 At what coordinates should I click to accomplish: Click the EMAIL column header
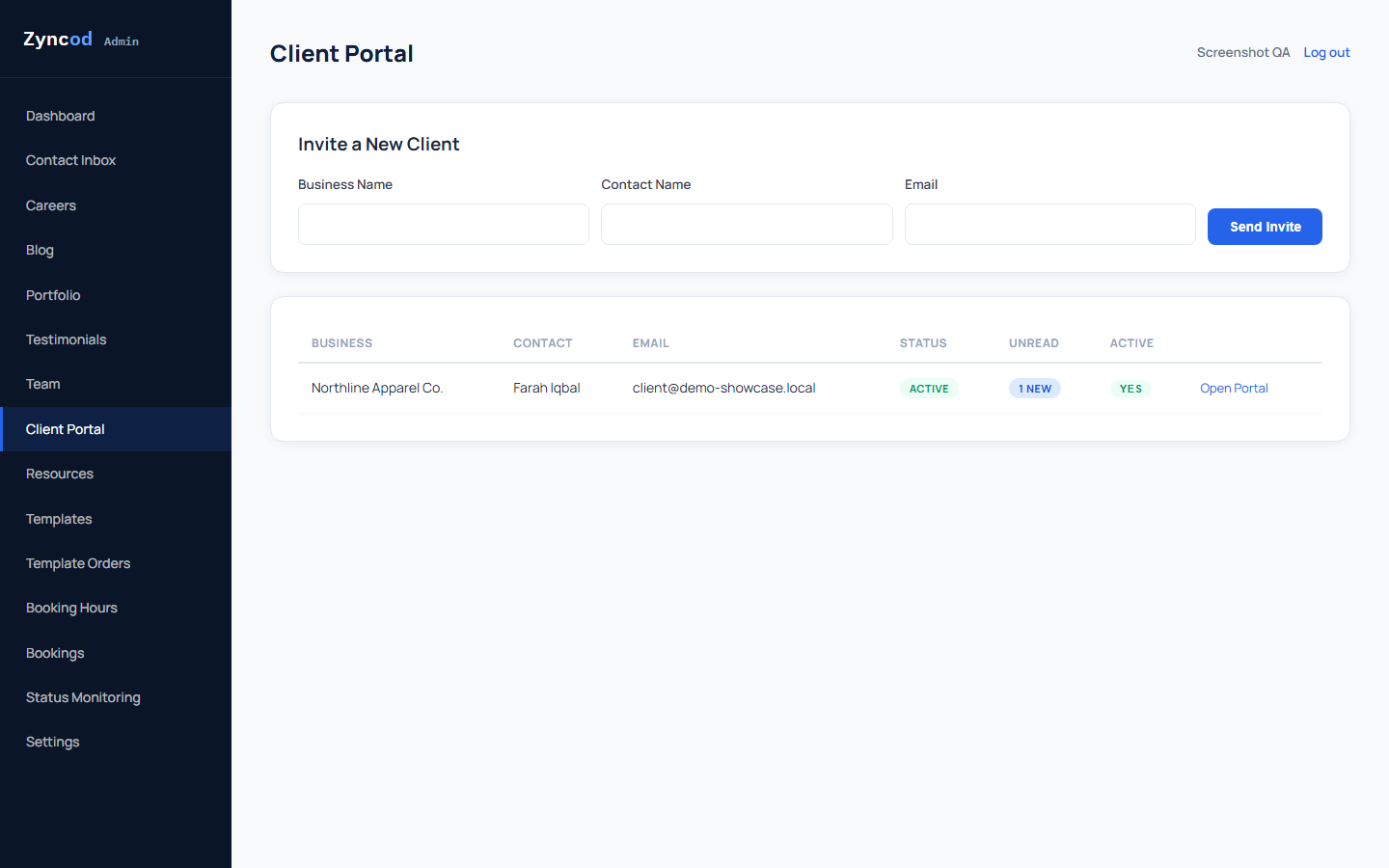point(651,343)
